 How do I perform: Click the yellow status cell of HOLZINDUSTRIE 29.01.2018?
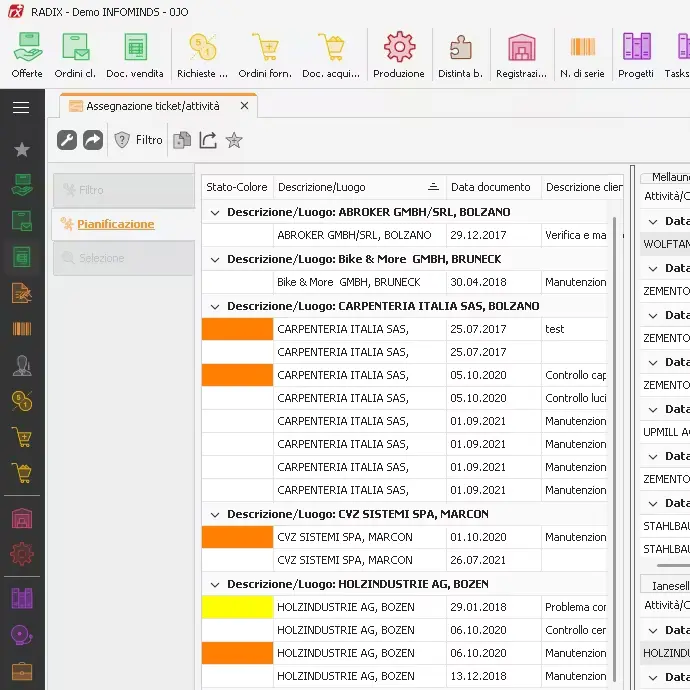(x=237, y=607)
